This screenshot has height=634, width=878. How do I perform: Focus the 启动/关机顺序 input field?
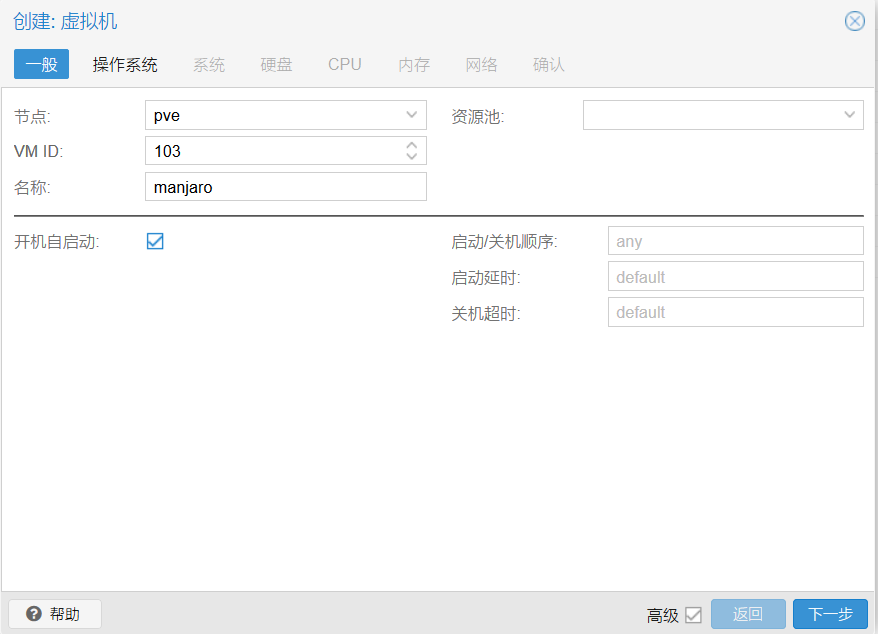coord(735,241)
